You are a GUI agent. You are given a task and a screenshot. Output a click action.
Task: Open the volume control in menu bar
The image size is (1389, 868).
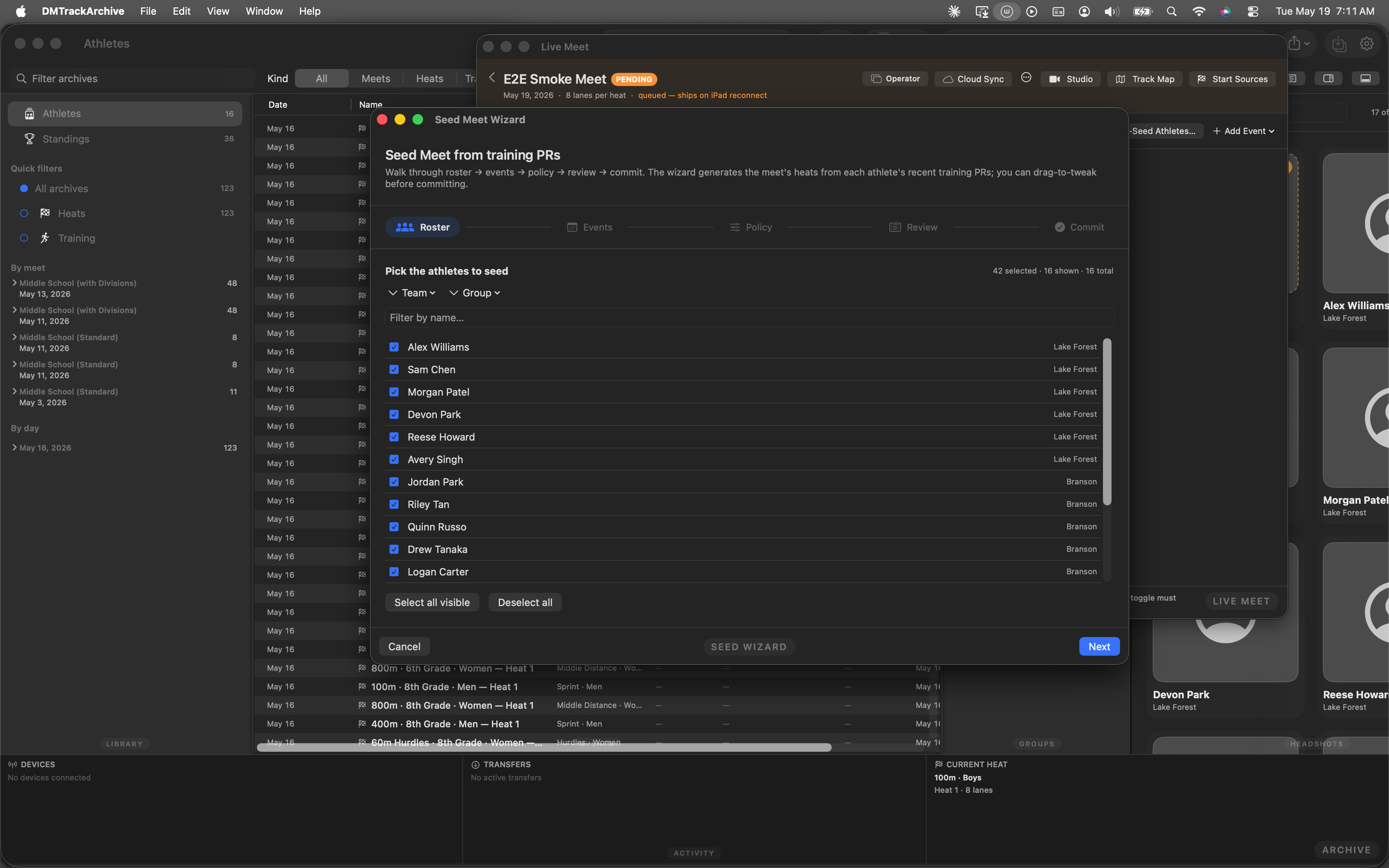pyautogui.click(x=1111, y=11)
